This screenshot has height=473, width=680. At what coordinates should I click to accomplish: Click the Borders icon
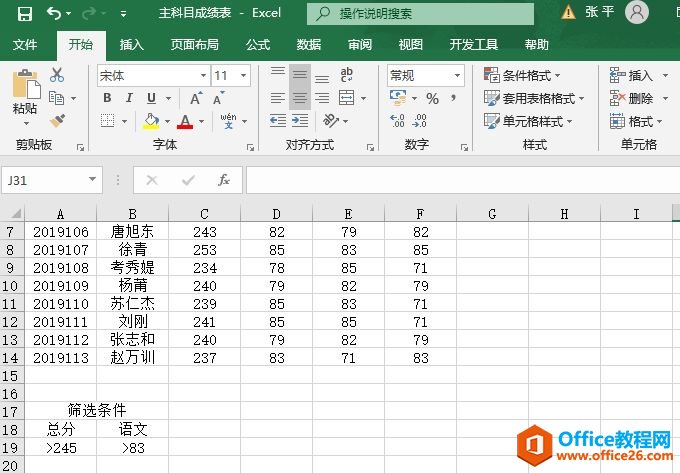coord(108,121)
